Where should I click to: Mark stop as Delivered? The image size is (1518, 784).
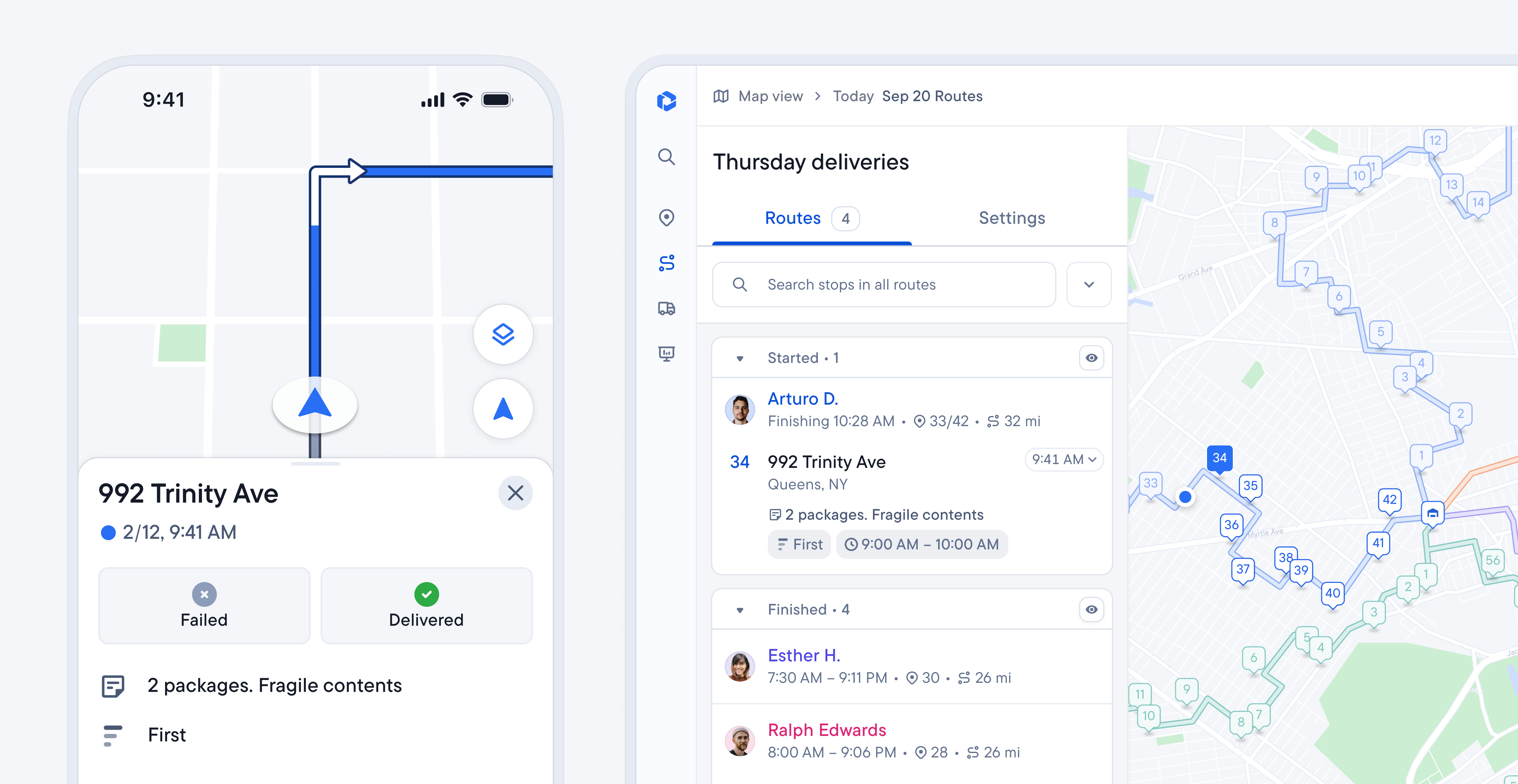click(x=426, y=605)
